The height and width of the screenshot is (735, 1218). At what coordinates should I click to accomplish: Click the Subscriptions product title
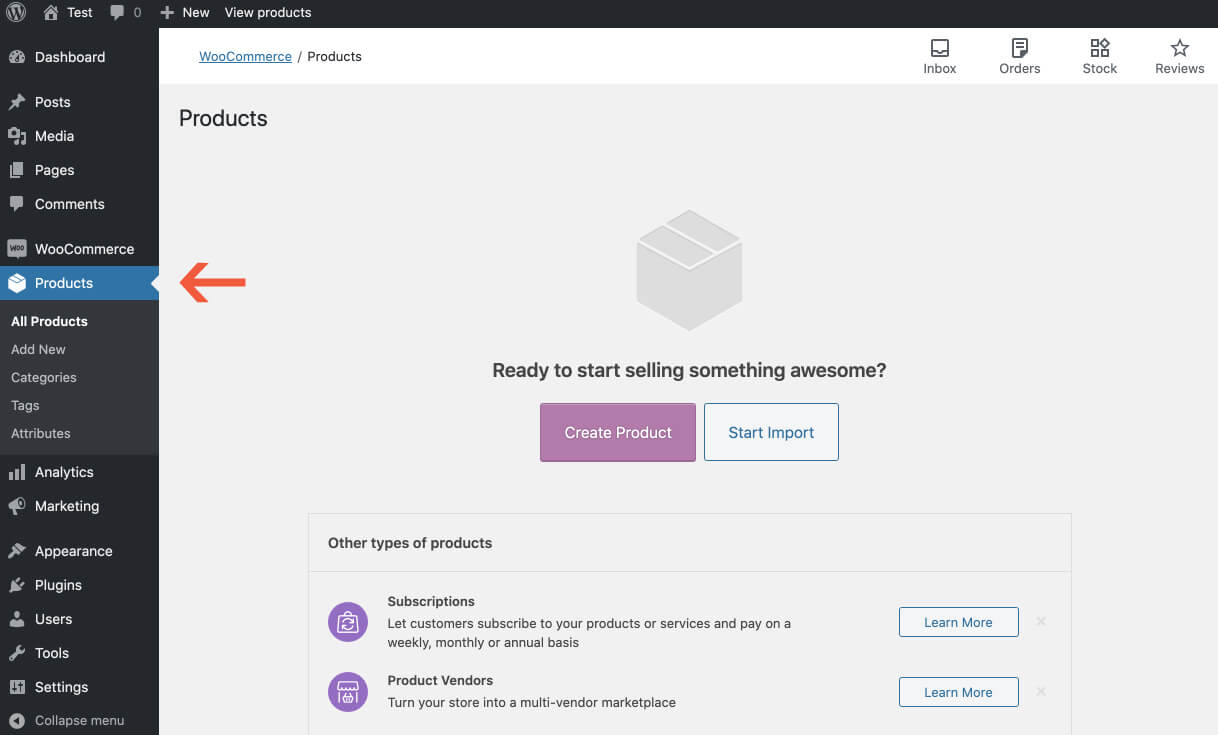[x=431, y=601]
